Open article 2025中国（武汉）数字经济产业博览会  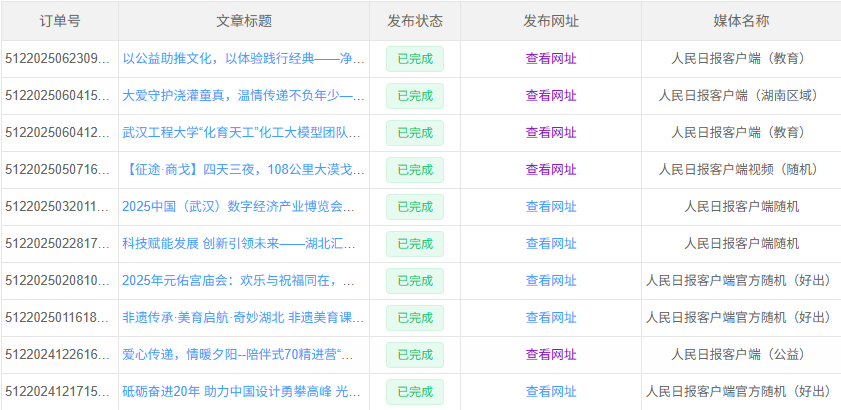(x=239, y=207)
